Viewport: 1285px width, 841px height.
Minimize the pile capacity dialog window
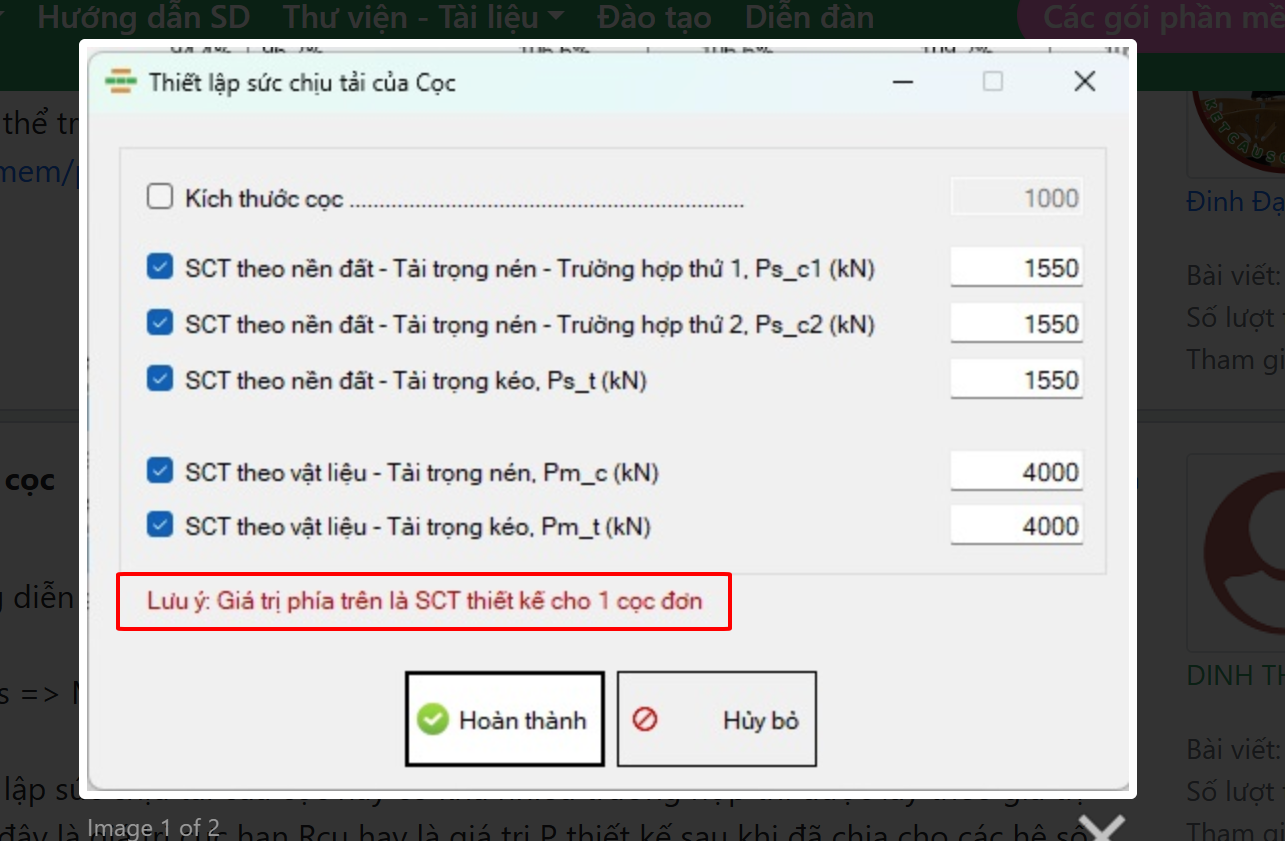902,81
